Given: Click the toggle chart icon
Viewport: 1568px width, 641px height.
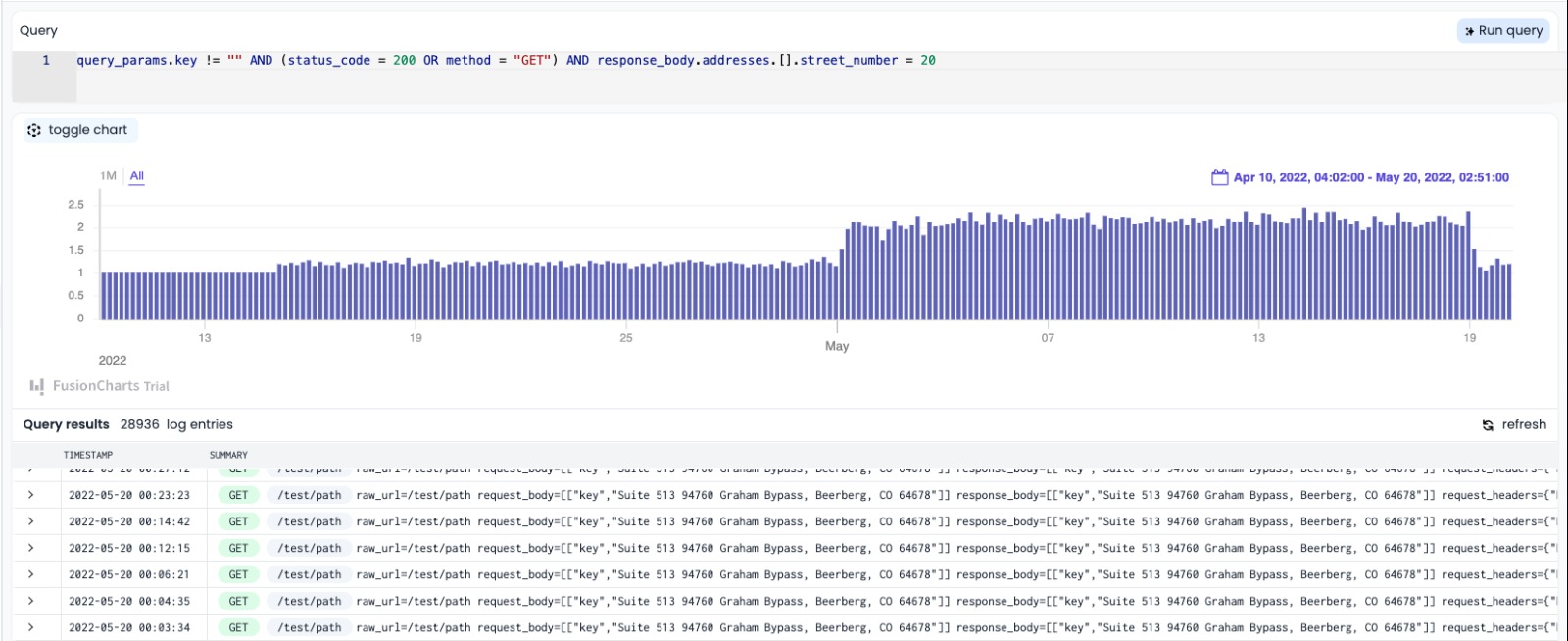Looking at the screenshot, I should 34,130.
